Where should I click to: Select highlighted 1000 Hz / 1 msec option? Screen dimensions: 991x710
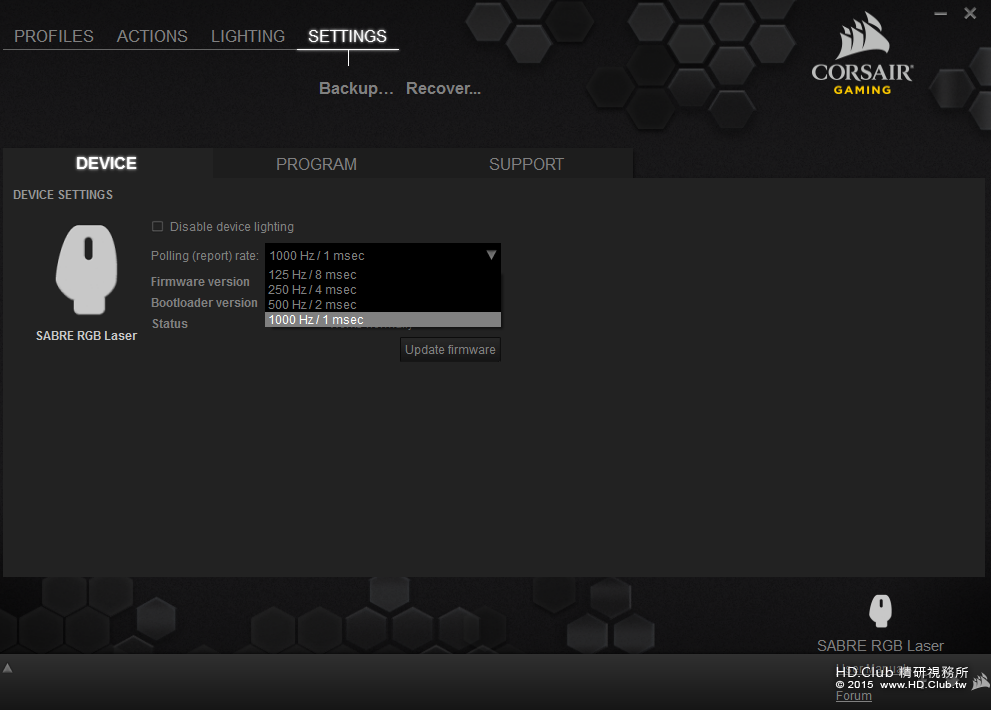[x=382, y=320]
